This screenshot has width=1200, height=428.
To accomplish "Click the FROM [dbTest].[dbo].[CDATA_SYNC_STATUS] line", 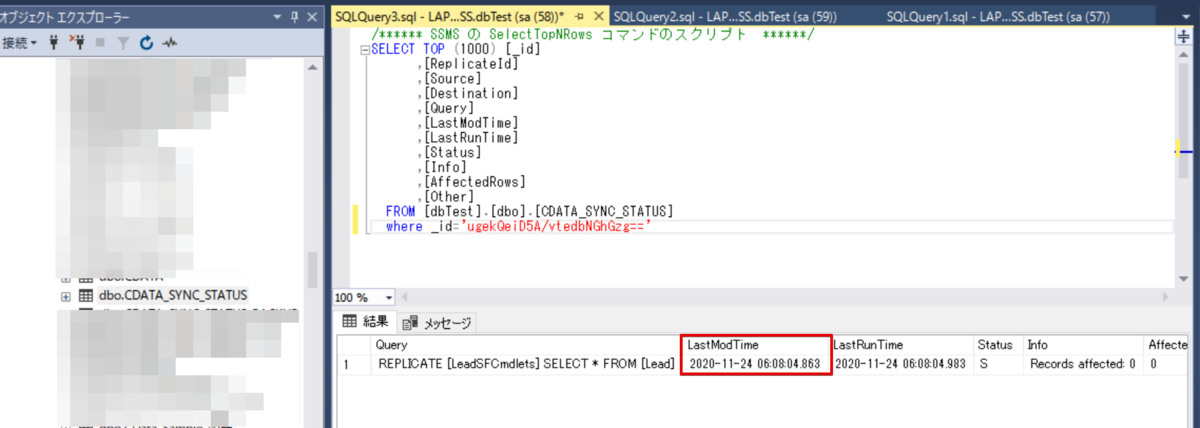I will (x=529, y=212).
